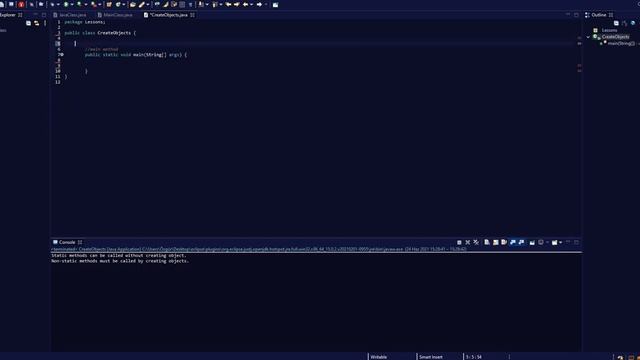
Task: Open the Open Console dropdown arrow
Action: tap(560, 242)
